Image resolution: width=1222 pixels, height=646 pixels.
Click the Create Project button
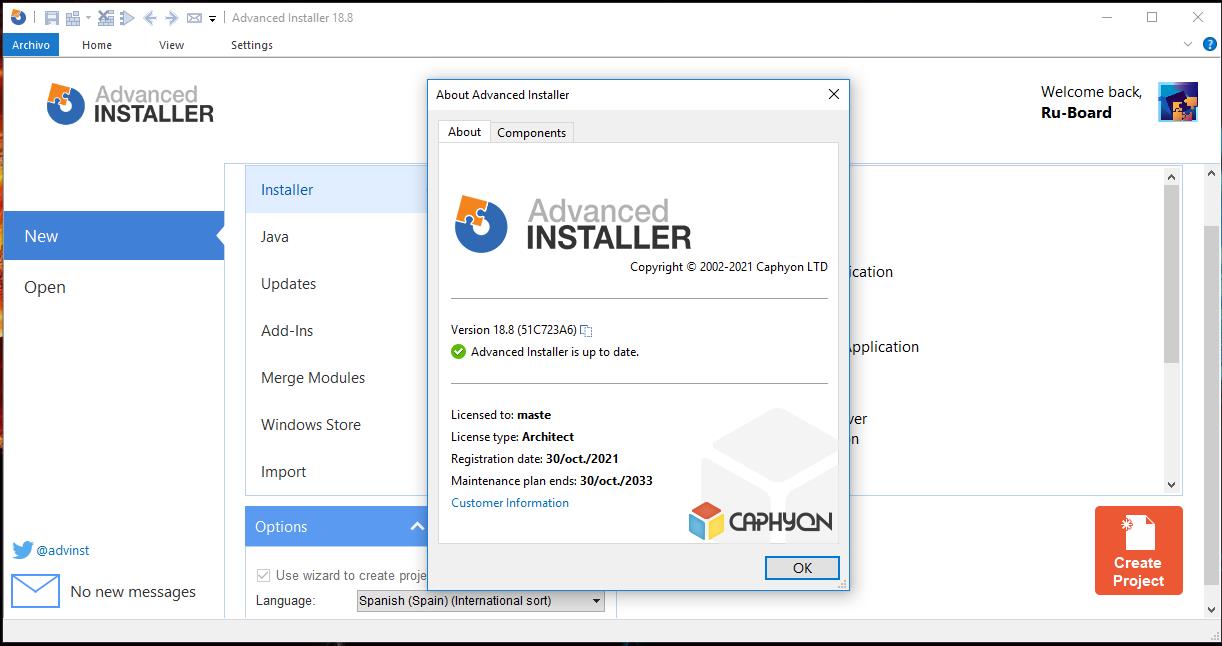[1138, 550]
